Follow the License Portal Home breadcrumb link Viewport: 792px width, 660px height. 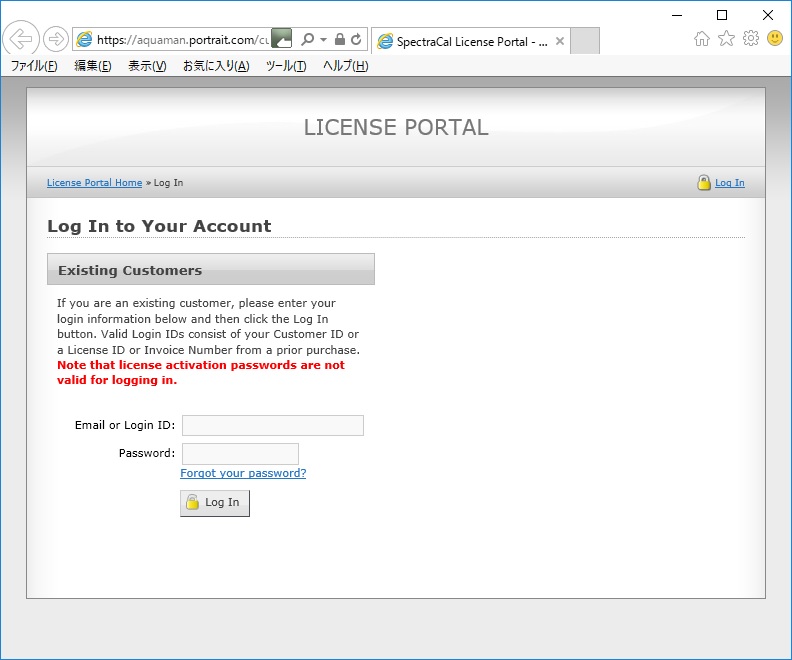tap(94, 183)
